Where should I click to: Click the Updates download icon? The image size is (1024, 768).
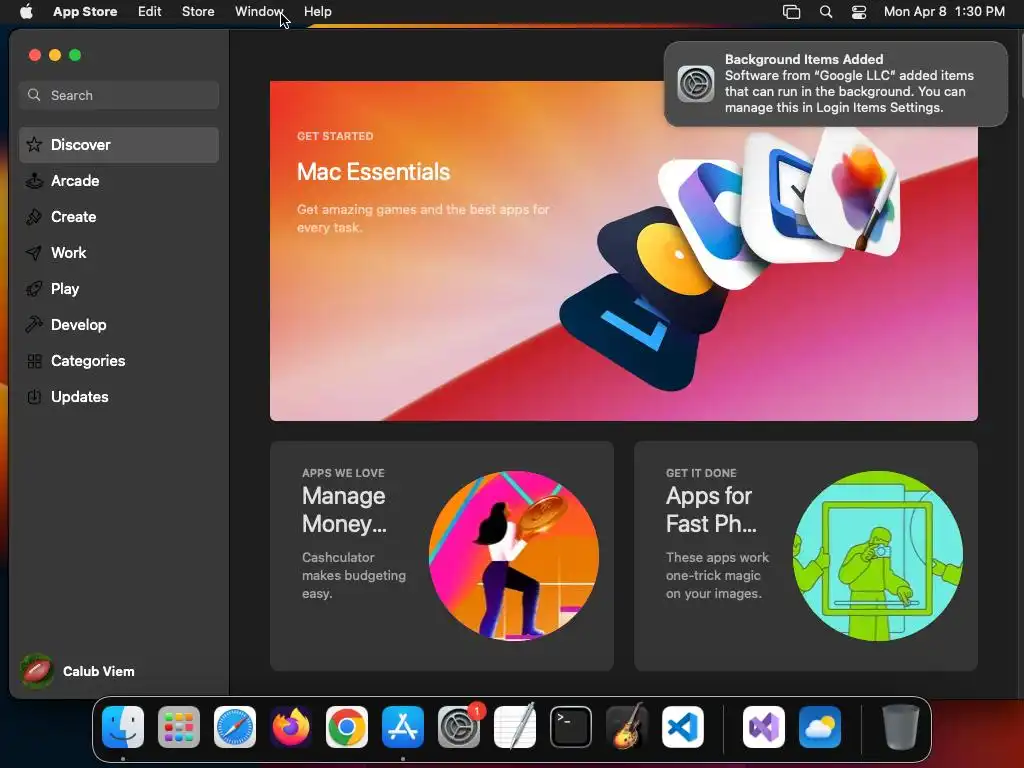(34, 396)
